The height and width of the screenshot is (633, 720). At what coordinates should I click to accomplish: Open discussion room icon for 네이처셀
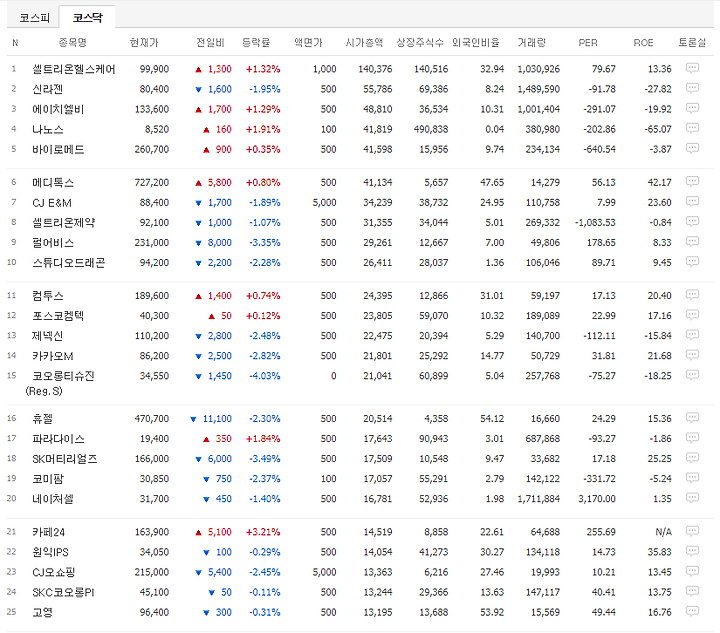pyautogui.click(x=692, y=499)
